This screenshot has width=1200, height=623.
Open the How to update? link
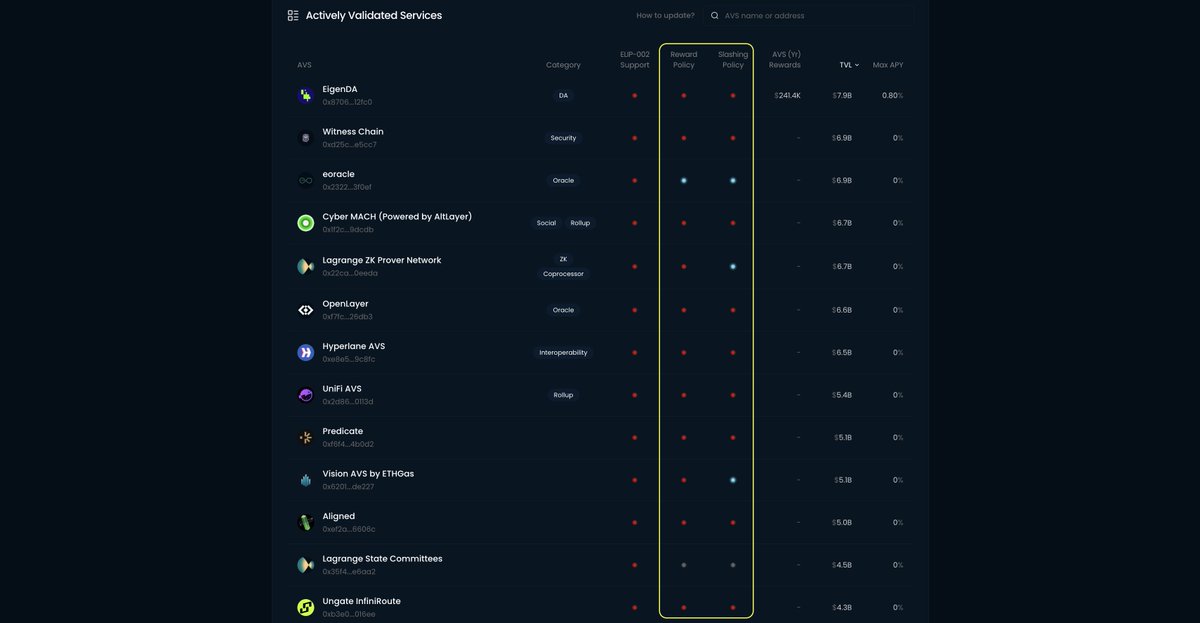665,15
